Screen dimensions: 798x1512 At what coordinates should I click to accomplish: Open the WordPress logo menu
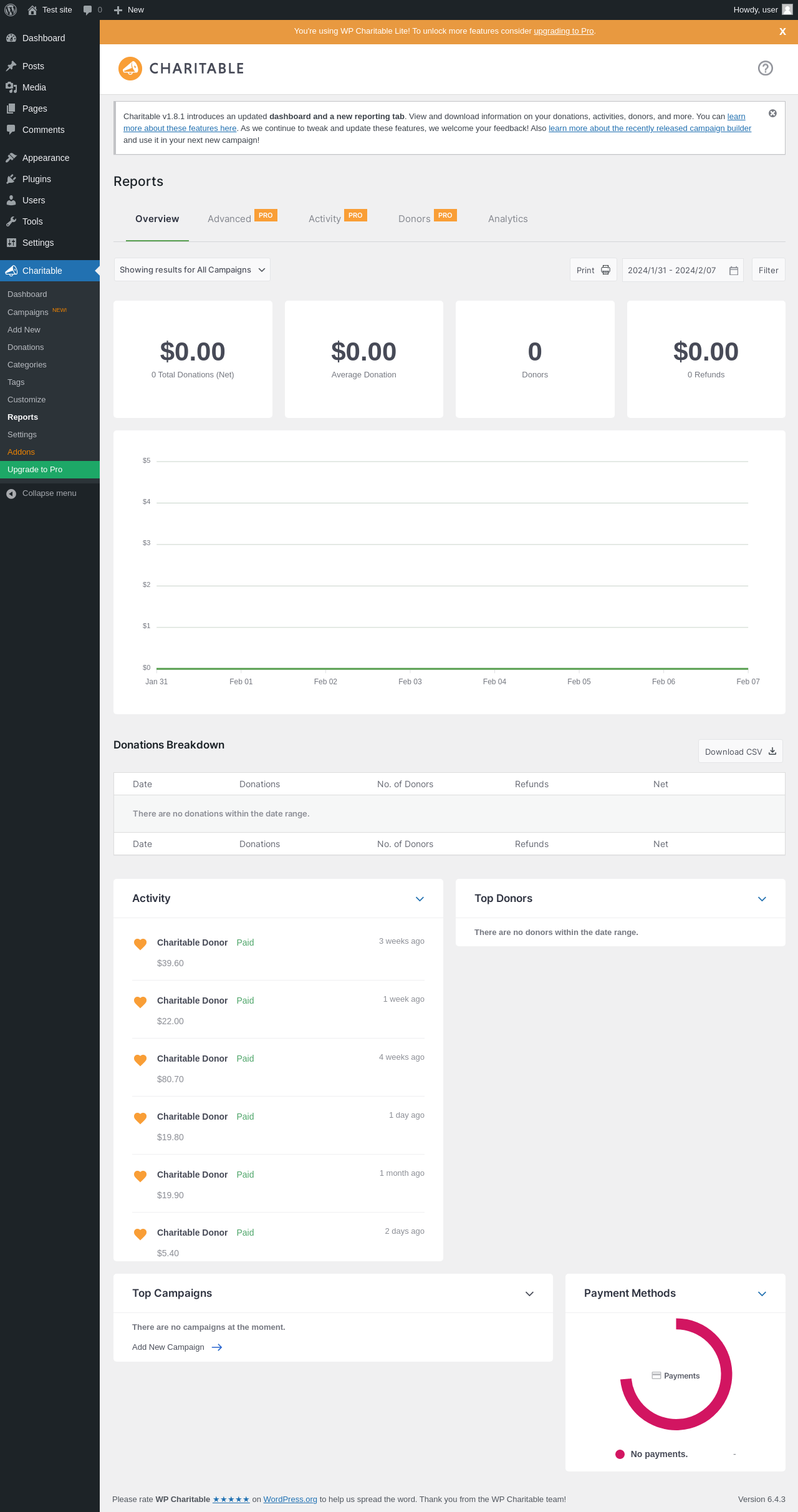(11, 10)
